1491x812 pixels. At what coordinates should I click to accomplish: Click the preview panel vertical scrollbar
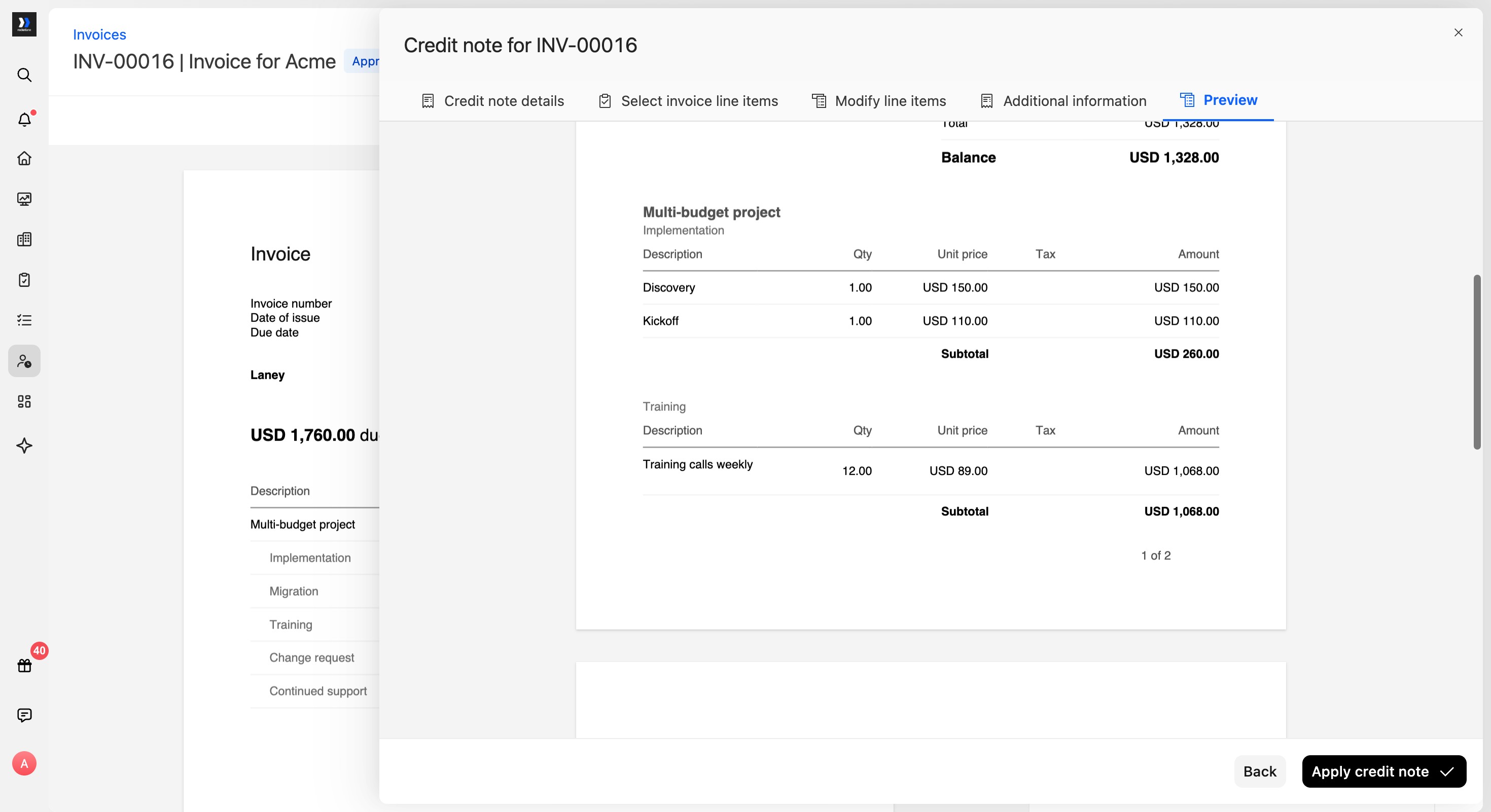click(1476, 362)
